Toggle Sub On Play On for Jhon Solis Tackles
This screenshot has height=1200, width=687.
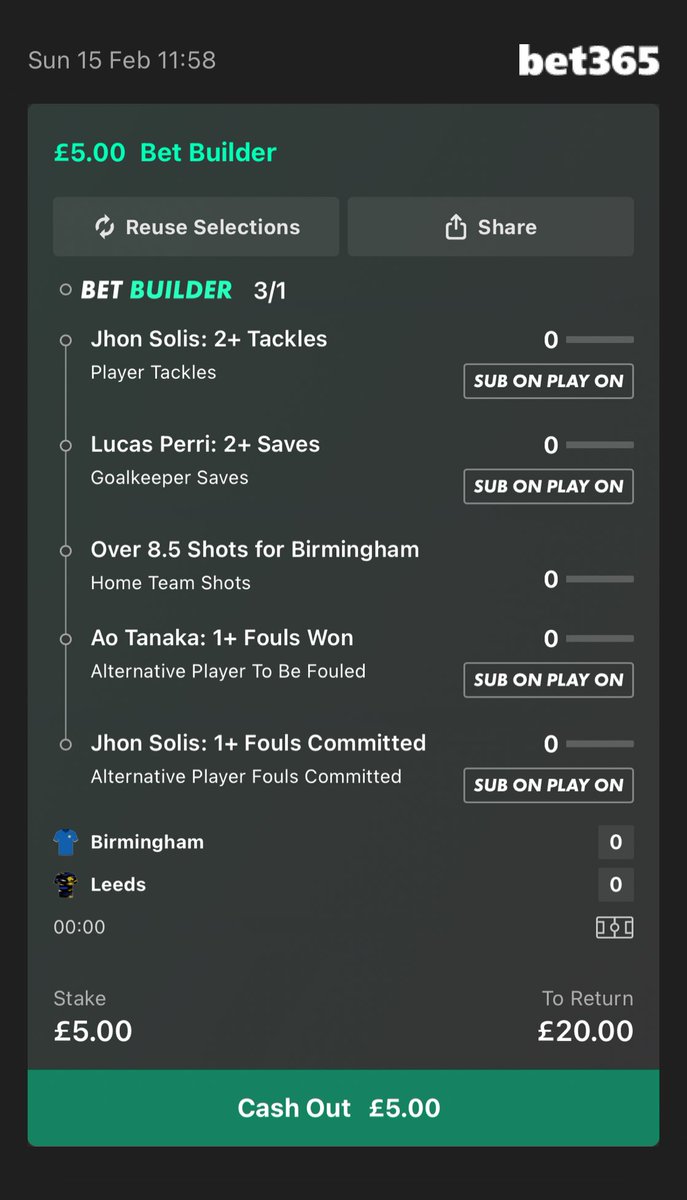click(x=548, y=381)
